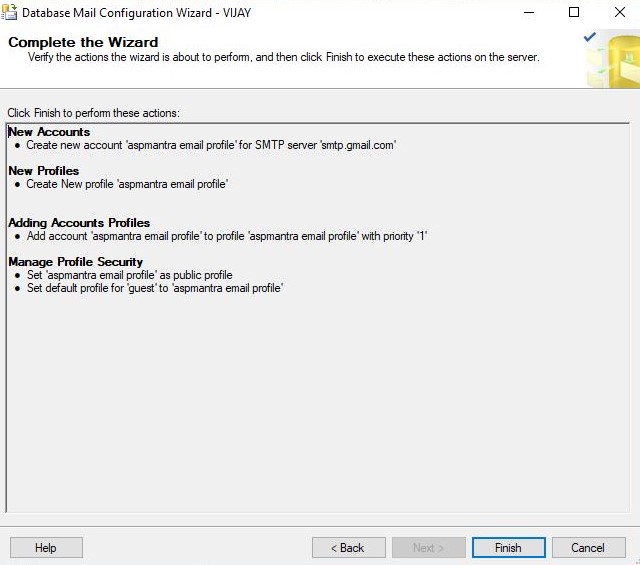
Task: Select 'Set default profile for guest' line
Action: pyautogui.click(x=155, y=288)
